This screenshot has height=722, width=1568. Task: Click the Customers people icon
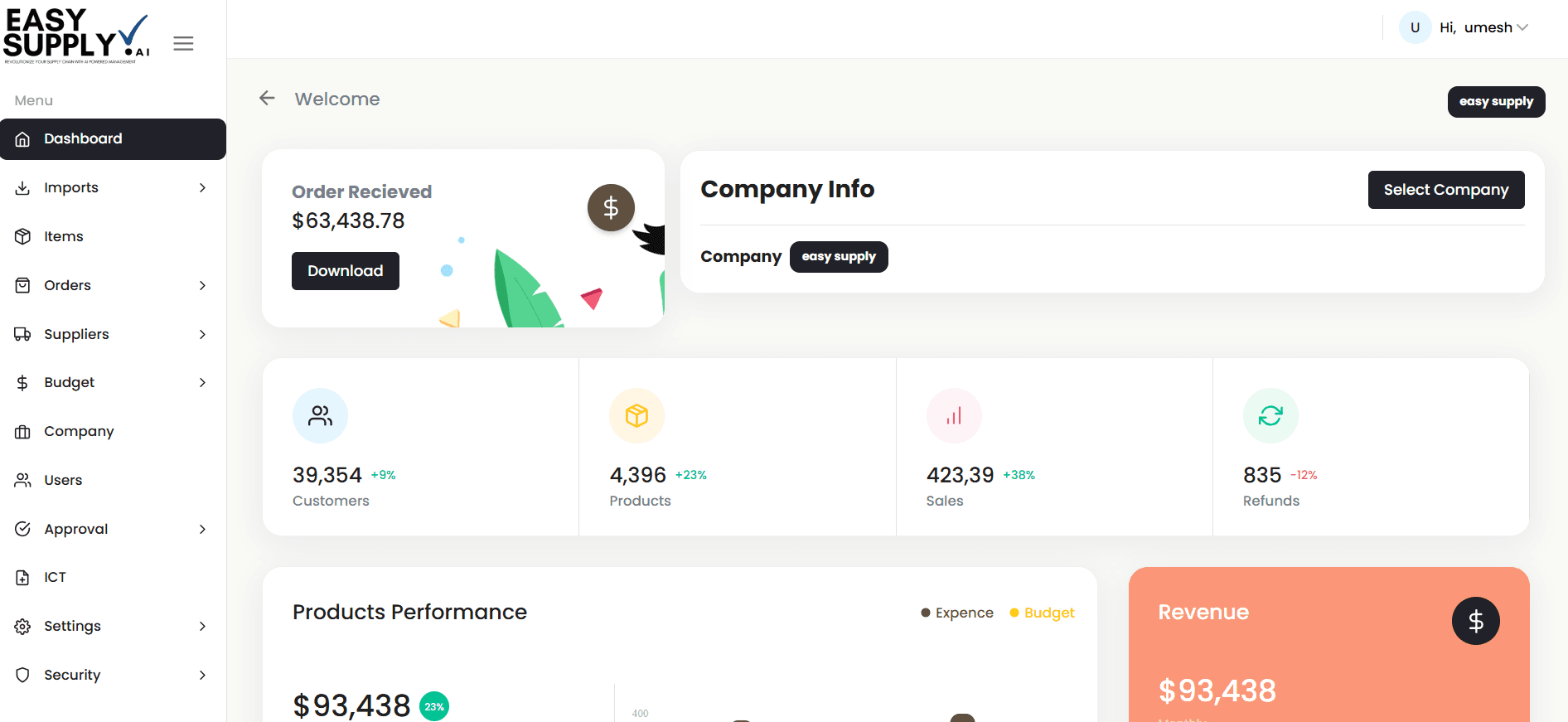320,415
